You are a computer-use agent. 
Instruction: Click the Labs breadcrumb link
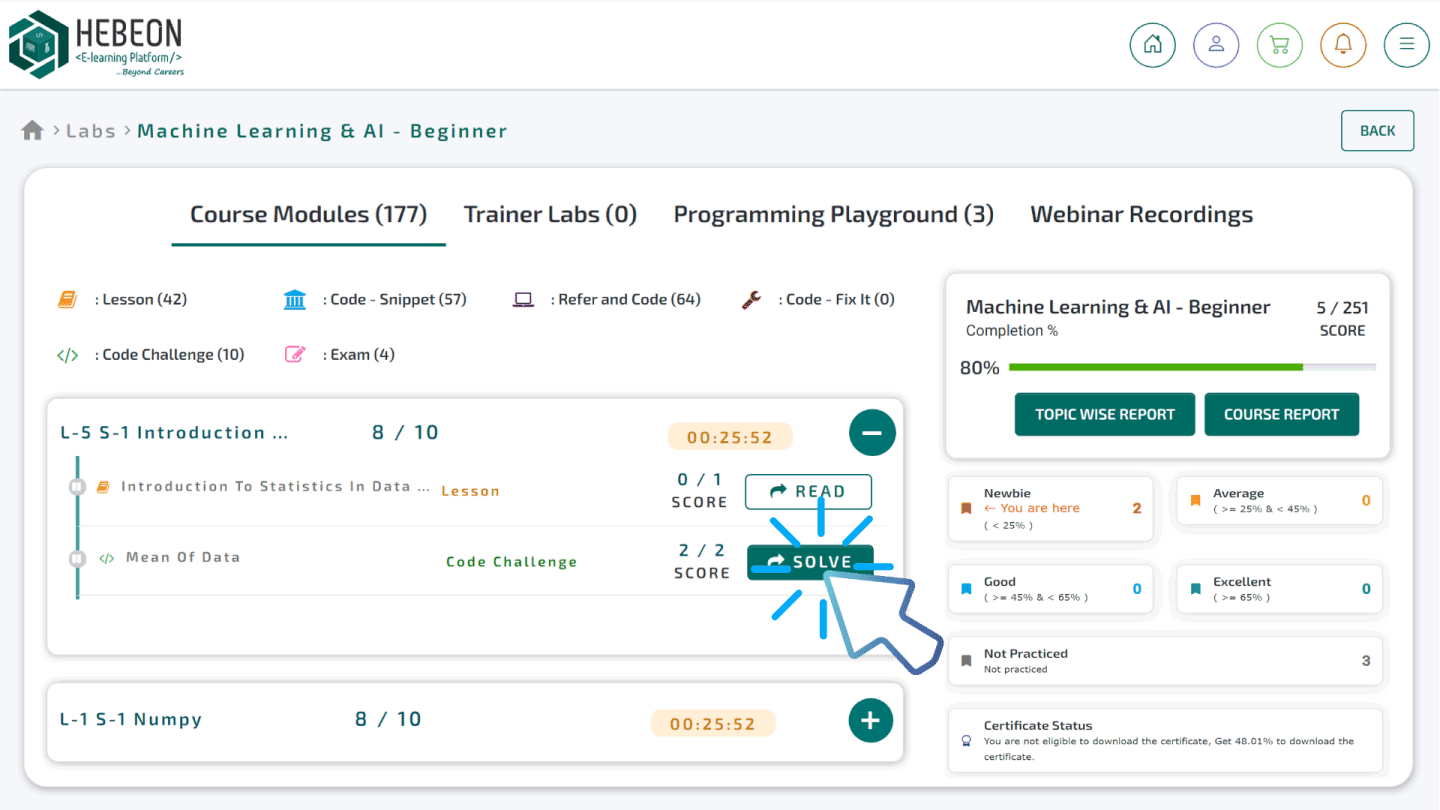pyautogui.click(x=91, y=131)
